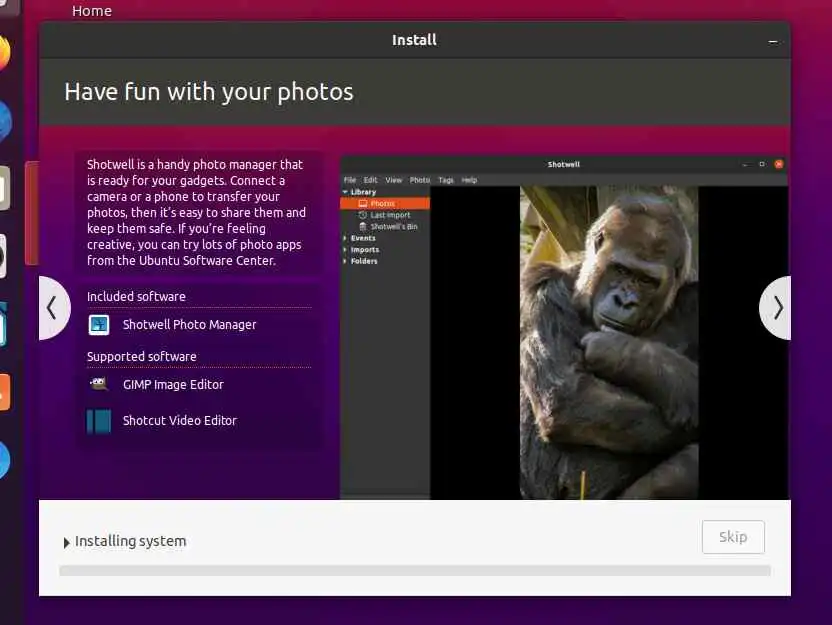This screenshot has height=625, width=832.
Task: Go to the previous slide arrow
Action: [x=54, y=308]
